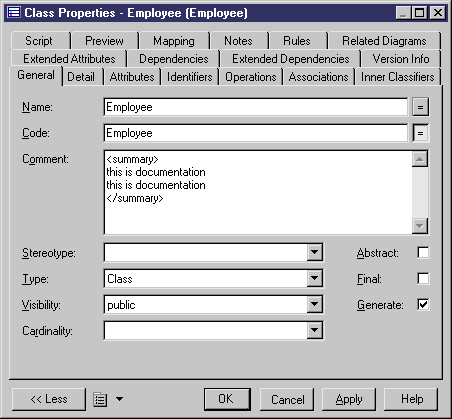
Task: Maximize the Class Properties window
Action: point(420,13)
